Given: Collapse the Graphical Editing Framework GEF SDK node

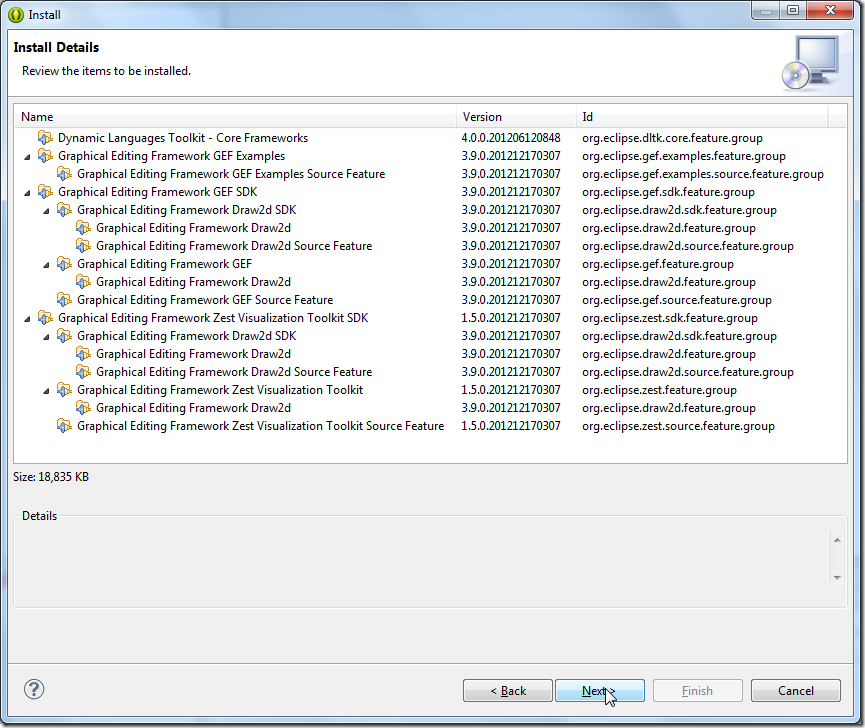Looking at the screenshot, I should [28, 193].
